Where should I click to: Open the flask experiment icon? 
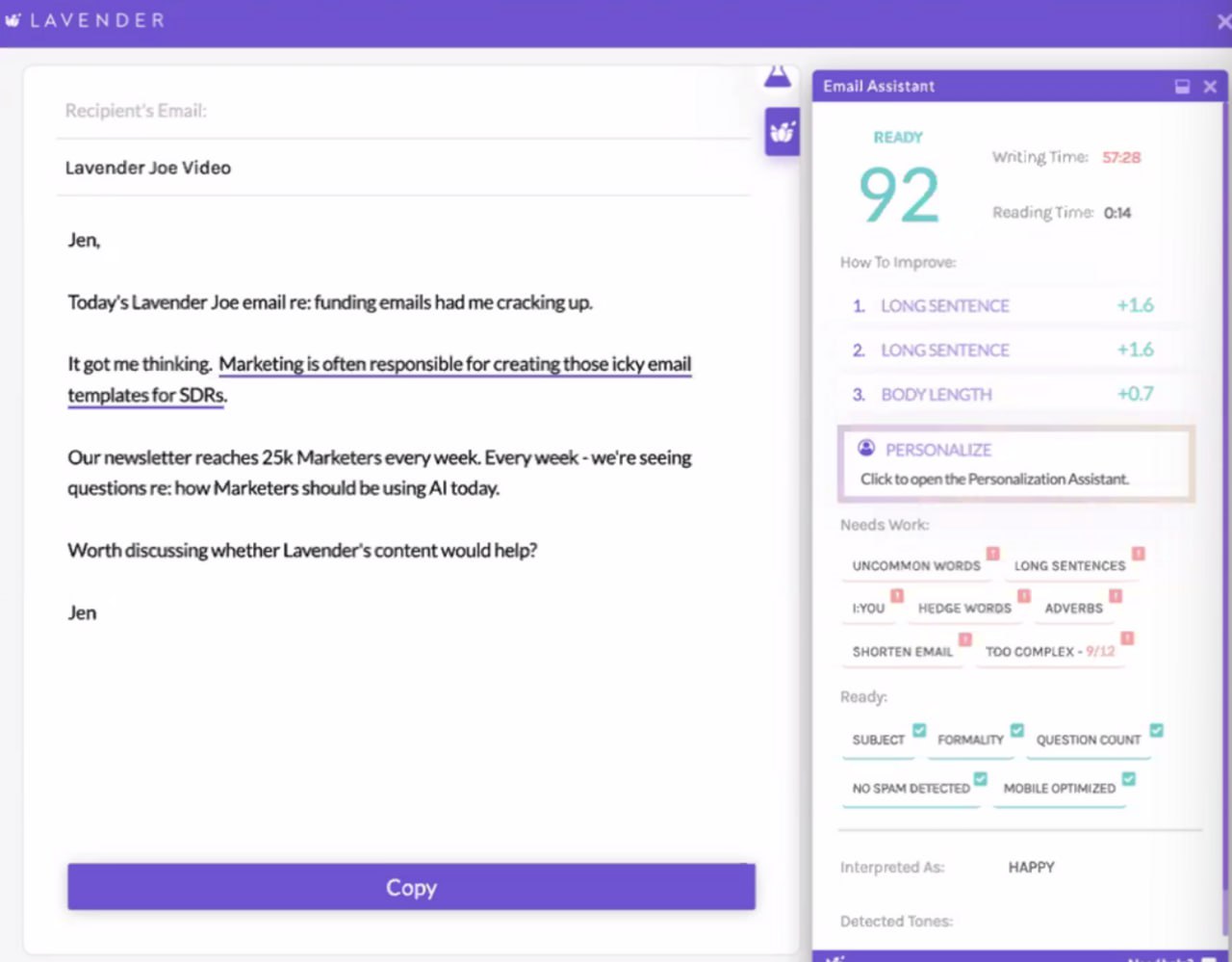[778, 75]
